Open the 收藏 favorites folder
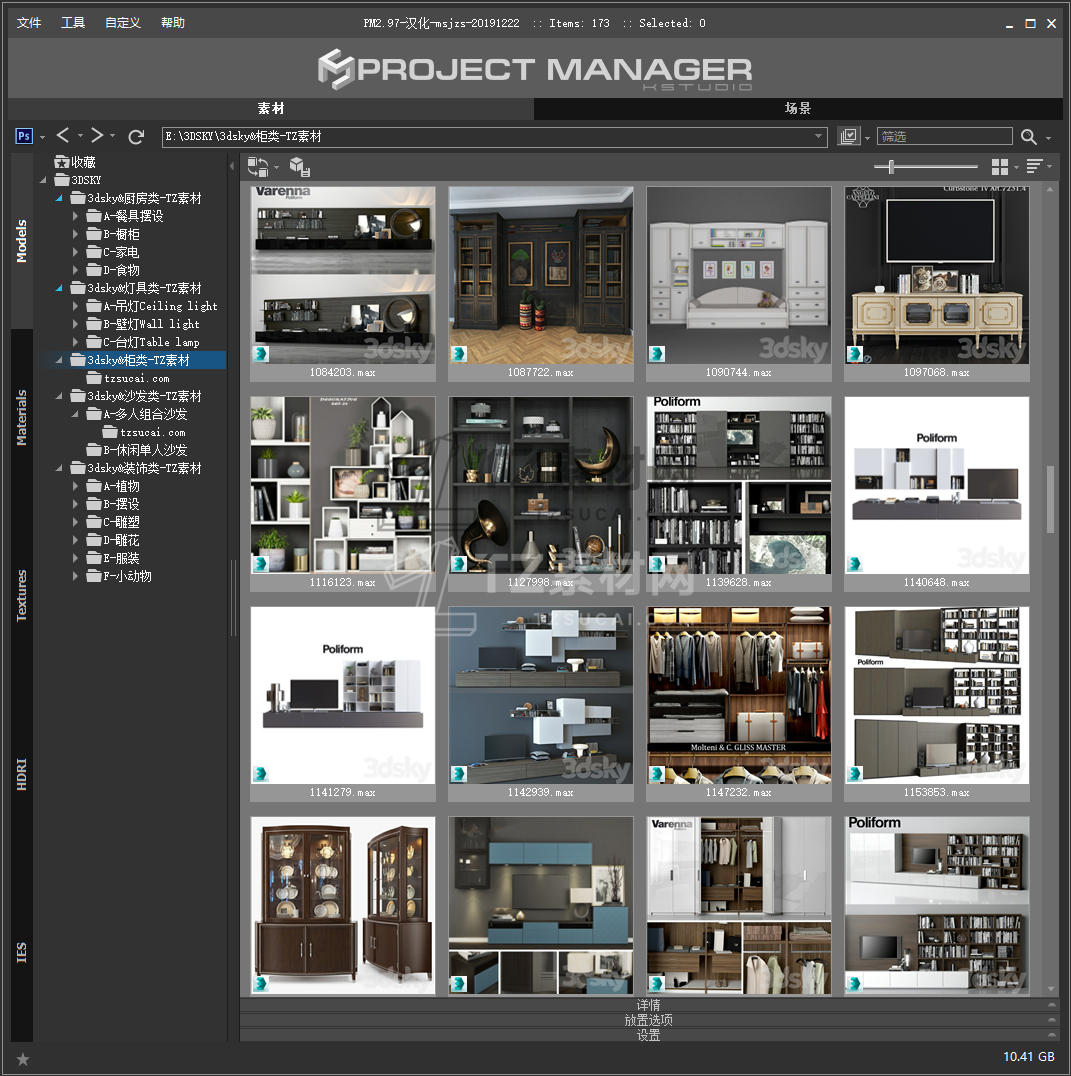1071x1076 pixels. pos(82,162)
